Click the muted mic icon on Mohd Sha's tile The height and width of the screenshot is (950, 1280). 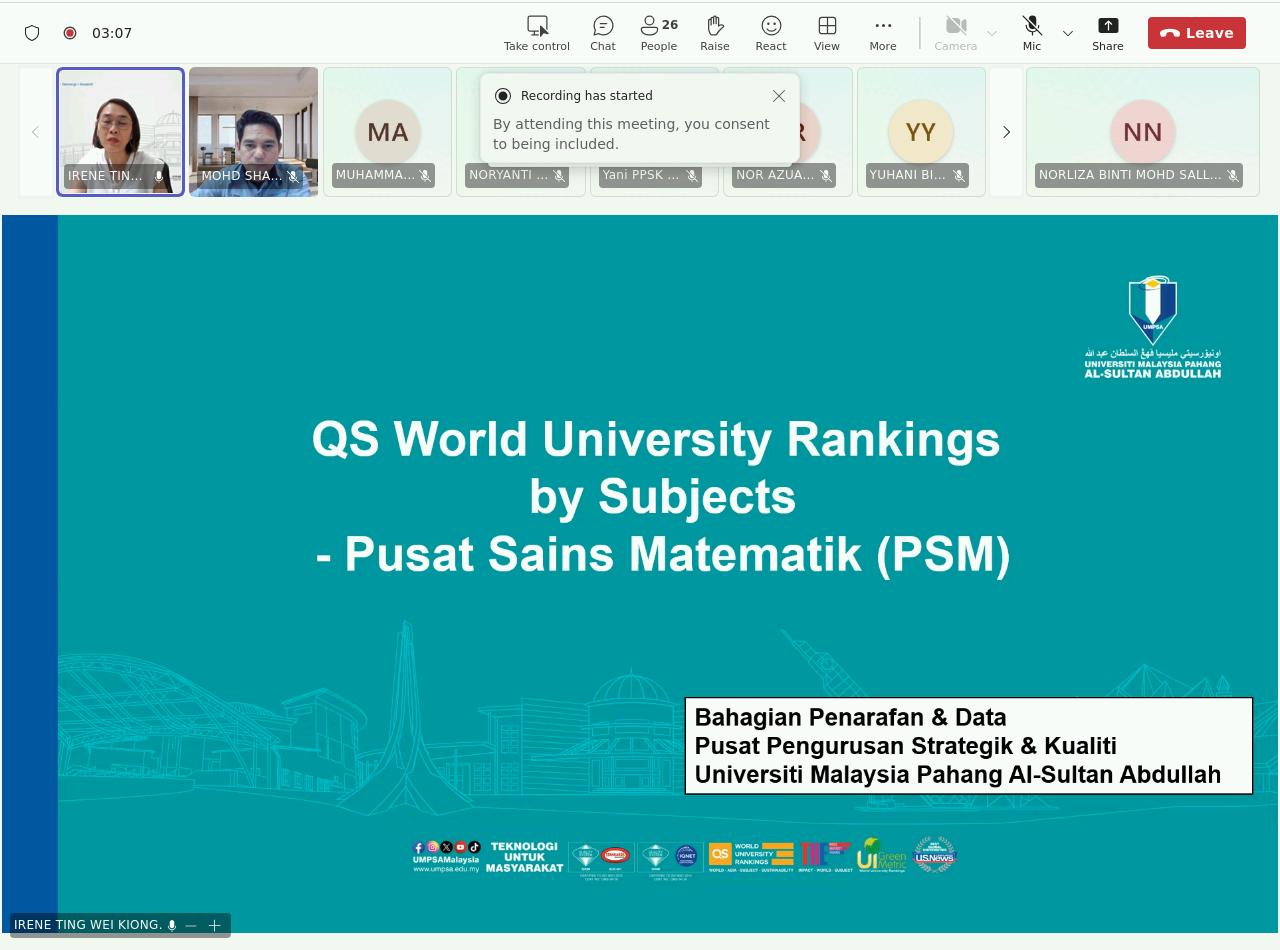pos(292,176)
